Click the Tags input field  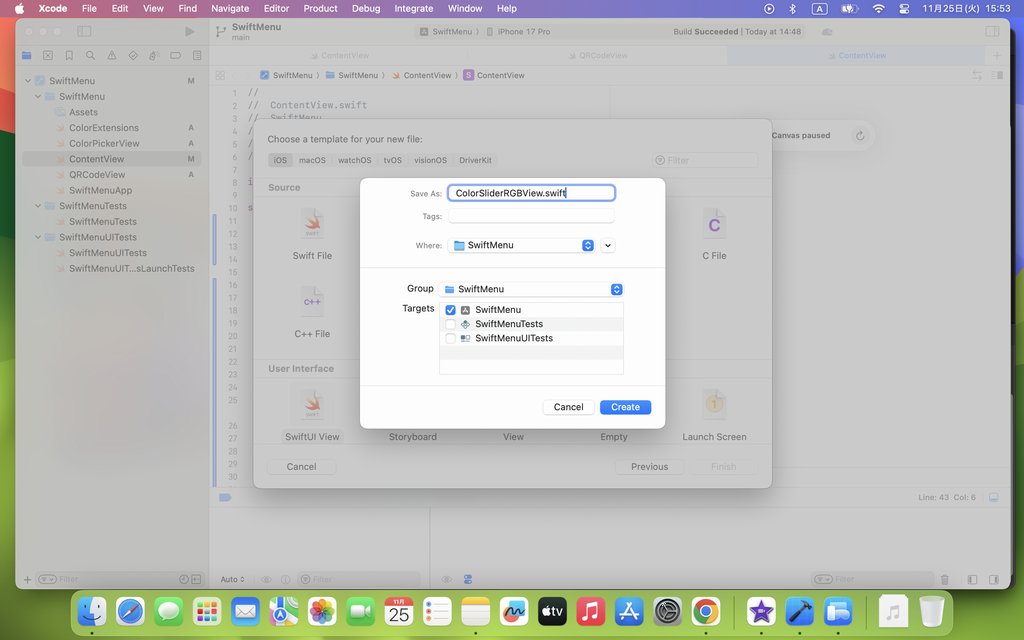tap(530, 216)
